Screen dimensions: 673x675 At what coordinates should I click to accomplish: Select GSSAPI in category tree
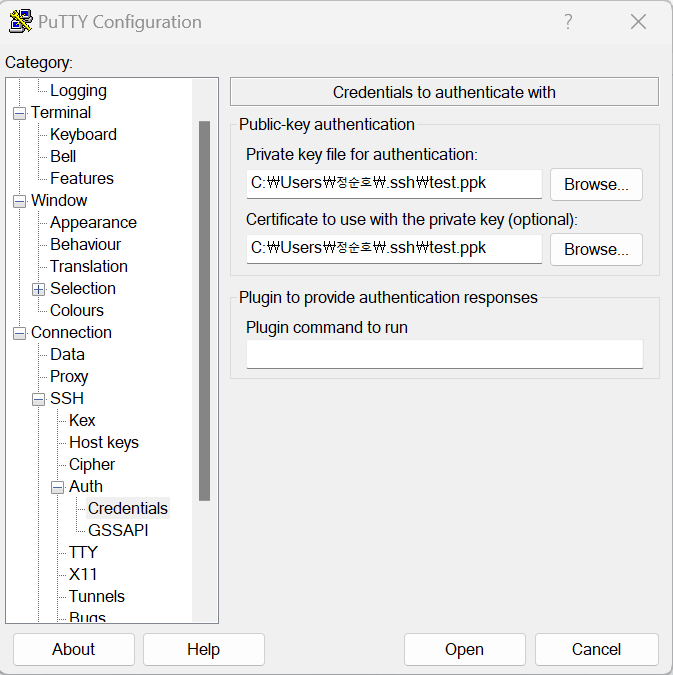click(118, 530)
